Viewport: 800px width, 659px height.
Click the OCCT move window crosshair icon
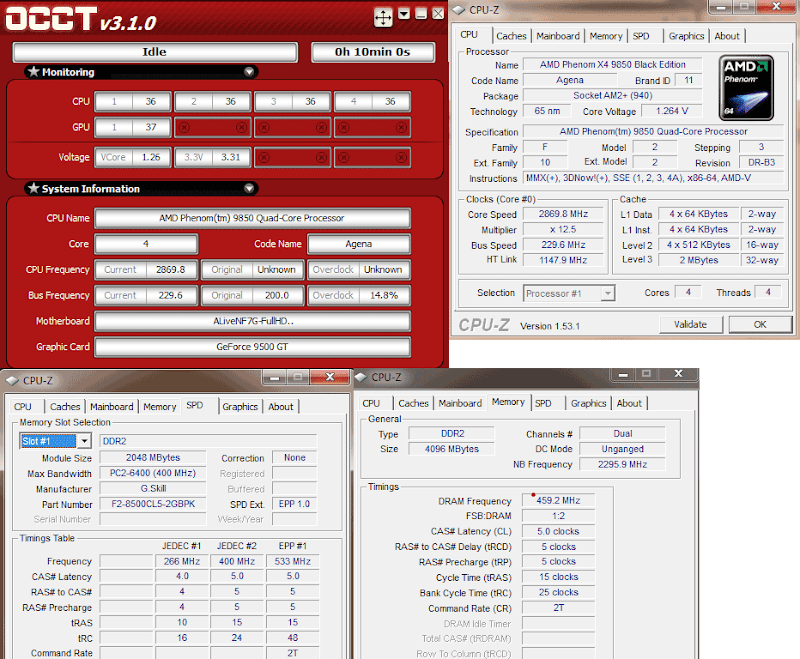(383, 17)
